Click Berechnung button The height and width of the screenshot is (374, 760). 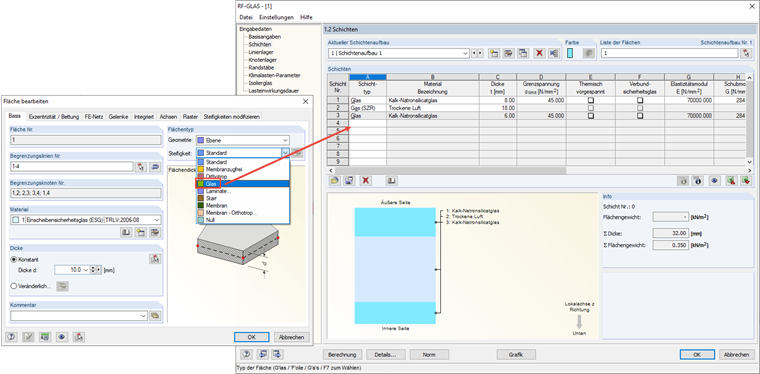point(342,355)
